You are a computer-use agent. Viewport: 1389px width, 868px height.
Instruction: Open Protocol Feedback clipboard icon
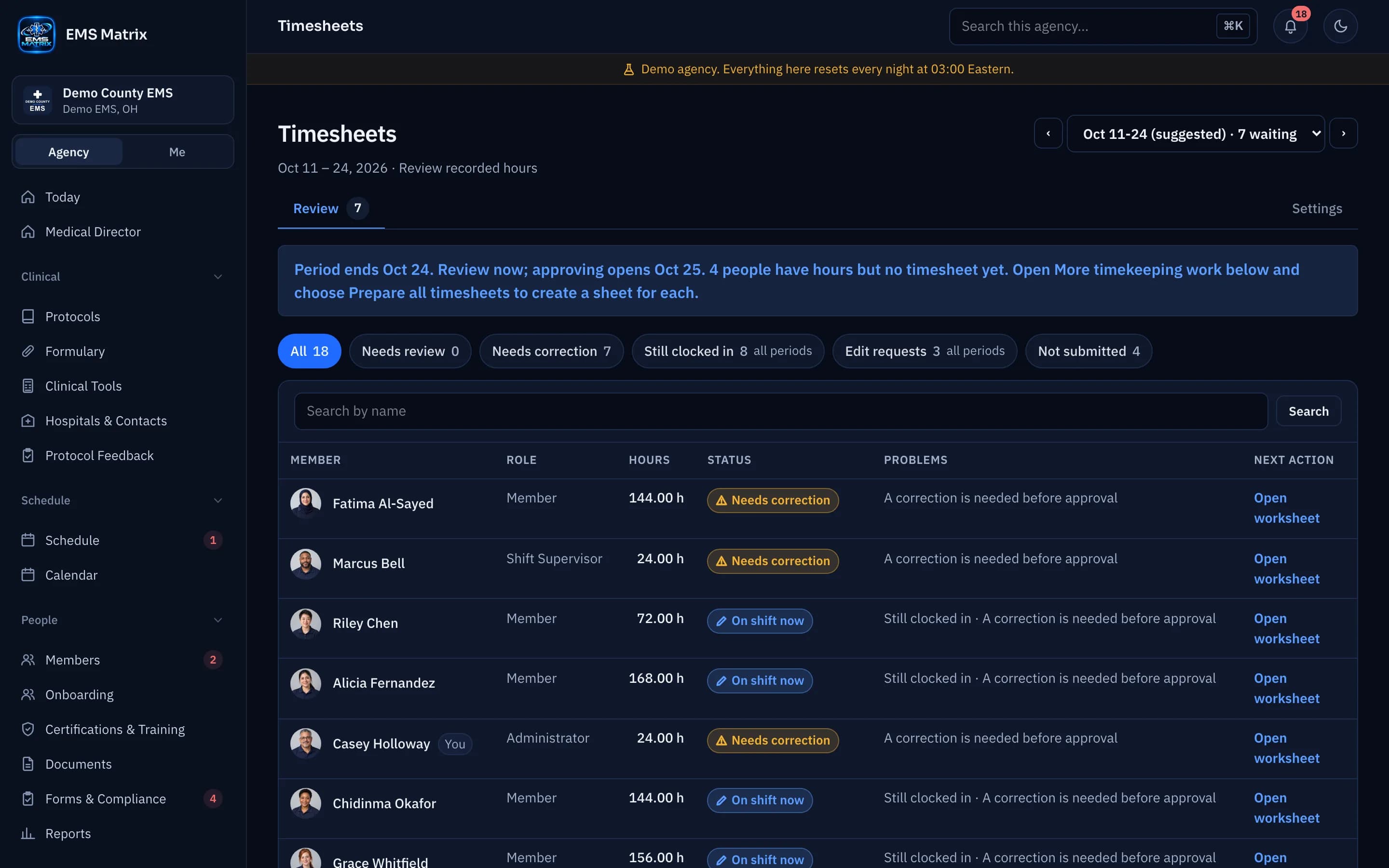click(x=28, y=455)
